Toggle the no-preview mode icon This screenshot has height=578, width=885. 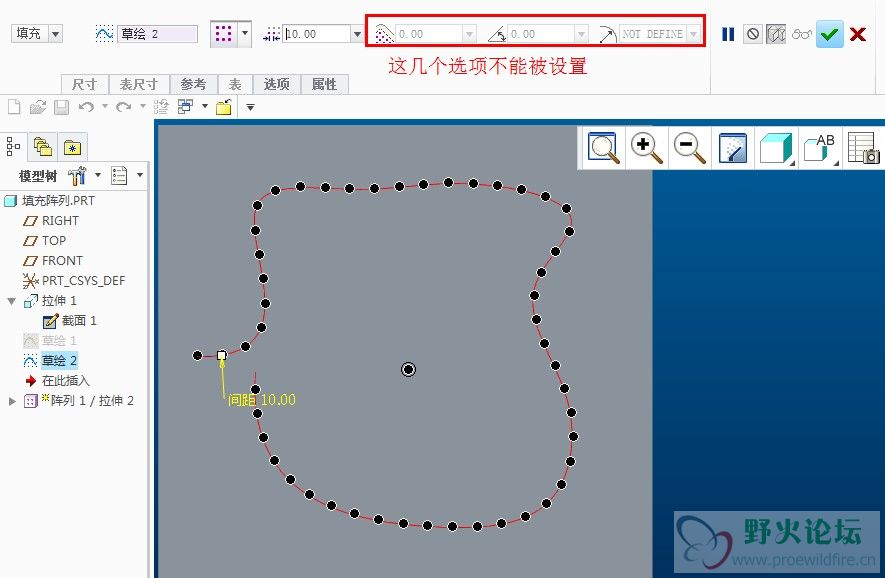tap(752, 34)
